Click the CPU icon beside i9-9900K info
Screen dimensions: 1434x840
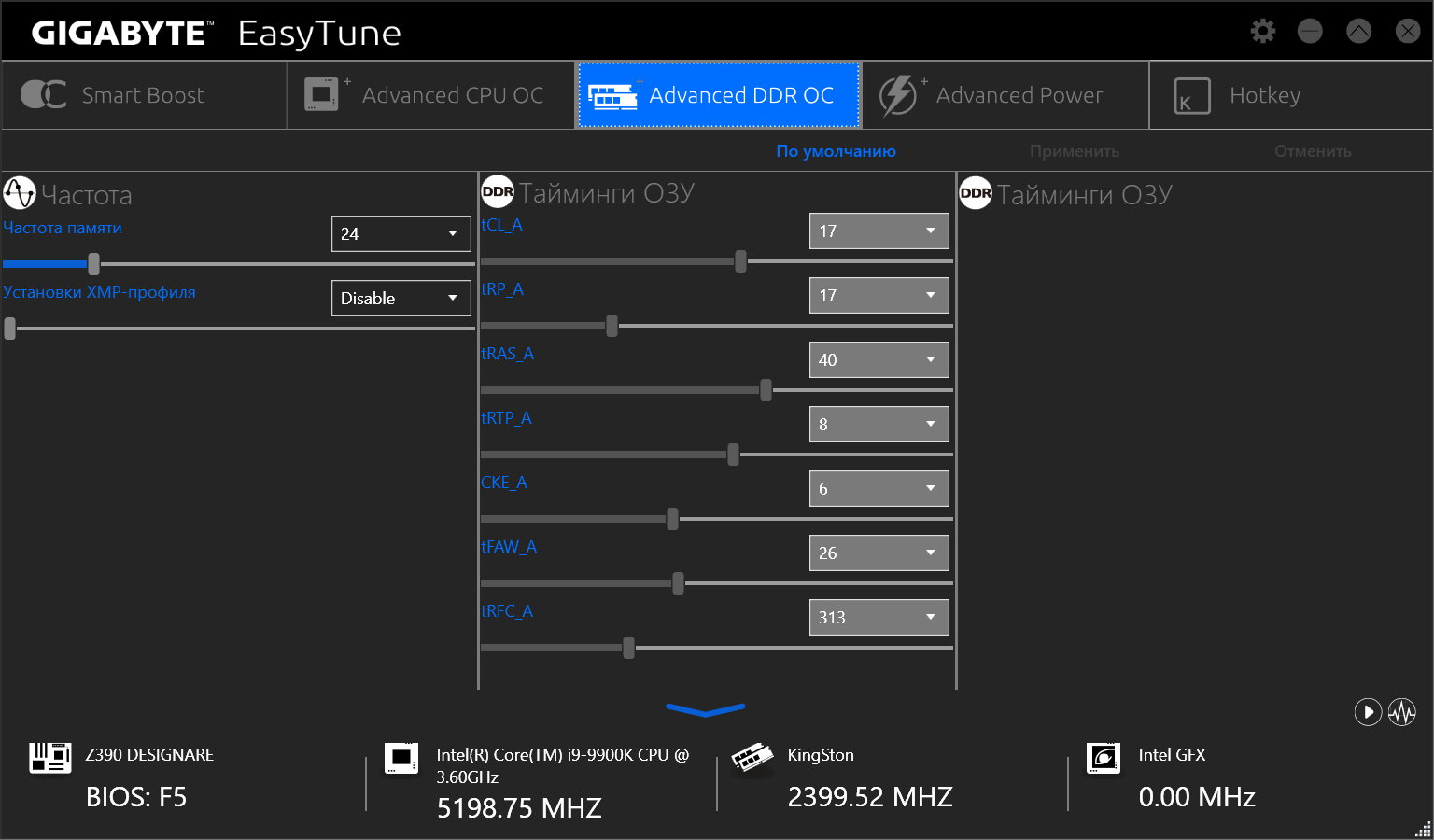(x=401, y=758)
